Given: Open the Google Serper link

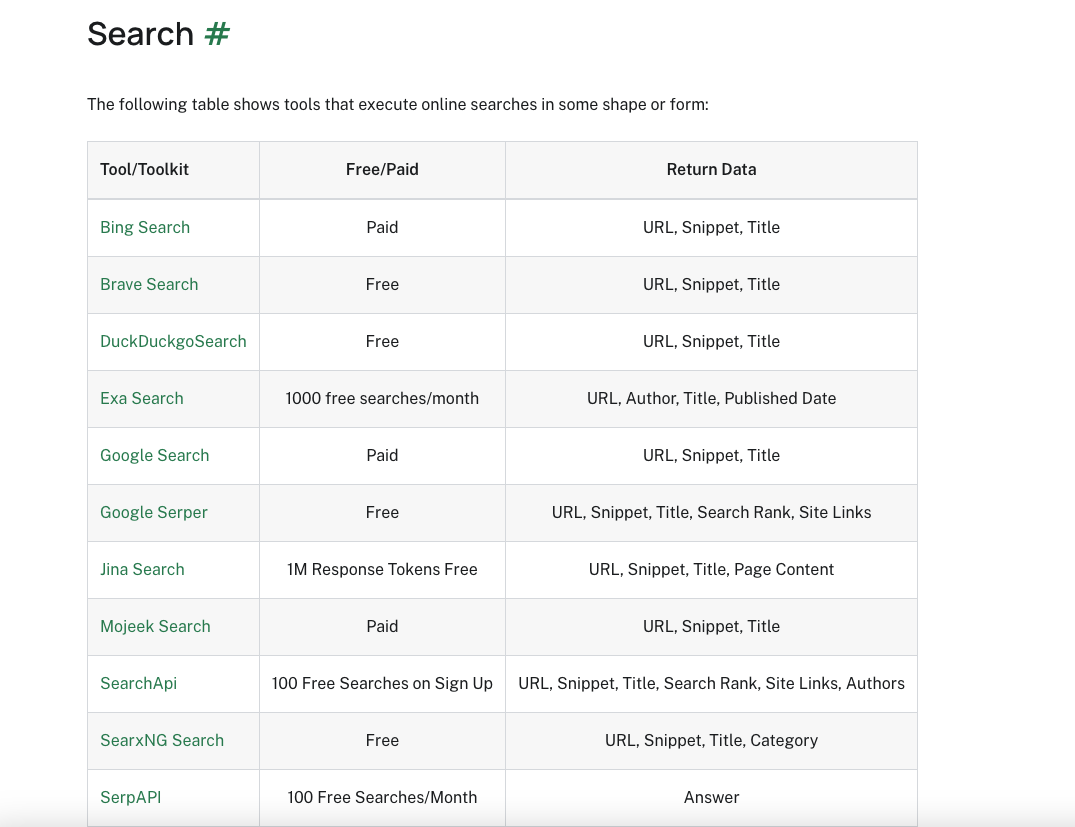Looking at the screenshot, I should (154, 512).
